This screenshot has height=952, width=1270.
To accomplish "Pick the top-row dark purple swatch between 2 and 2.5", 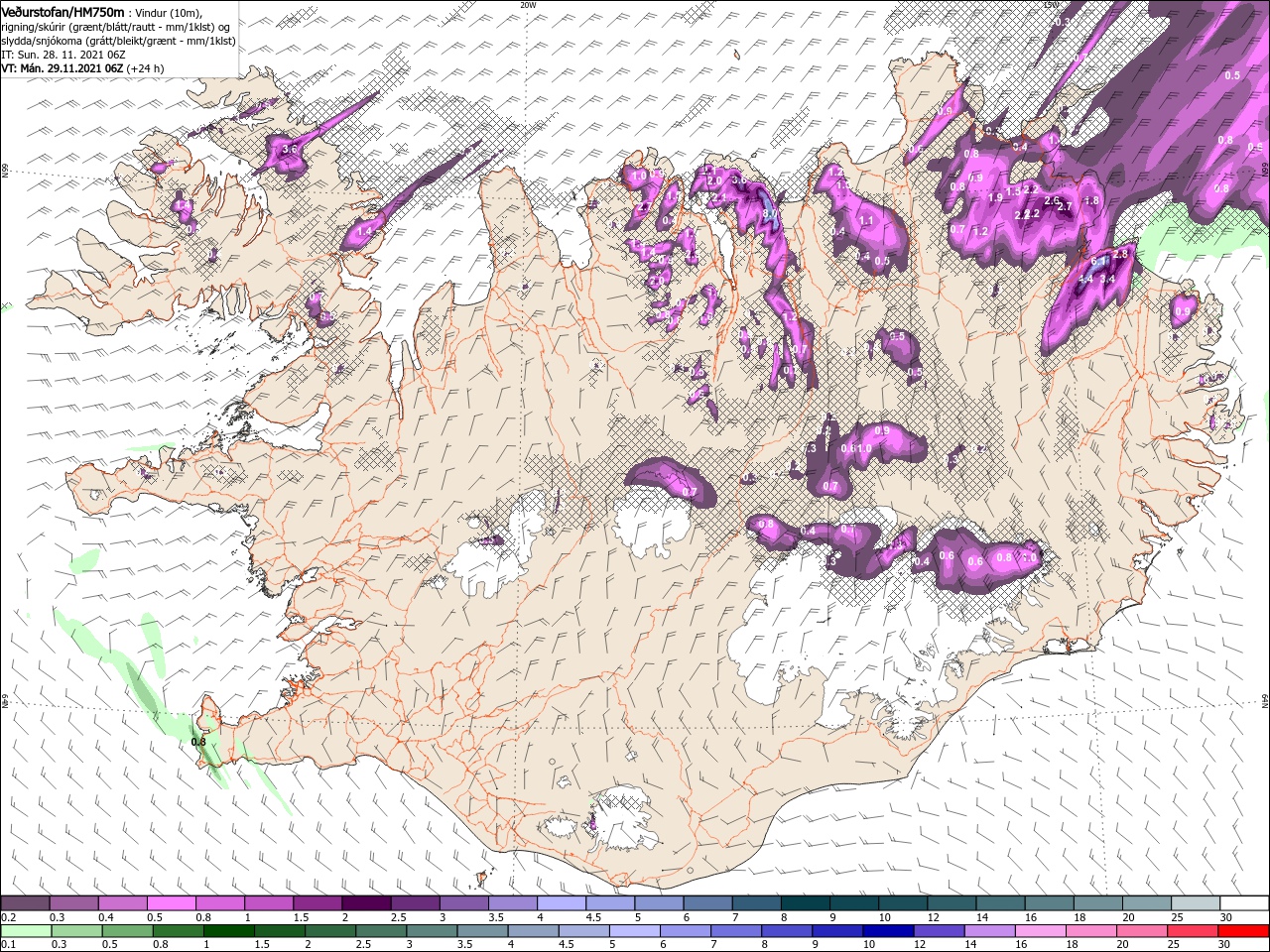I will pyautogui.click(x=366, y=903).
